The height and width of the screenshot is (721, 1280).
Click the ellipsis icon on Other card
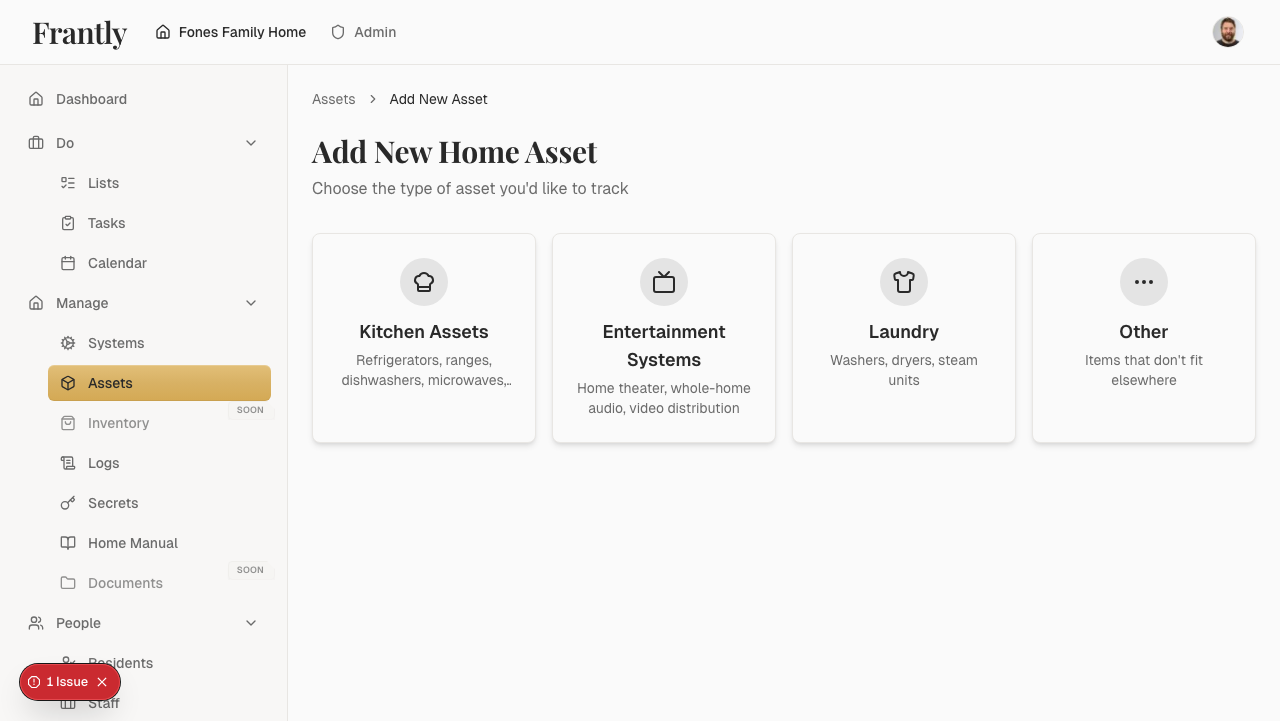click(x=1143, y=281)
